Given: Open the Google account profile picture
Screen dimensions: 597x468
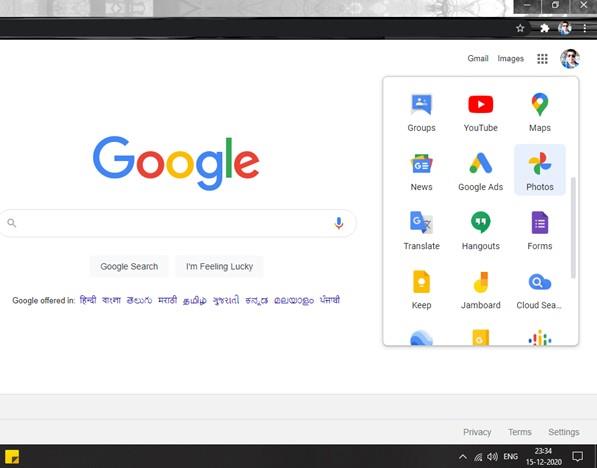Looking at the screenshot, I should pyautogui.click(x=570, y=59).
